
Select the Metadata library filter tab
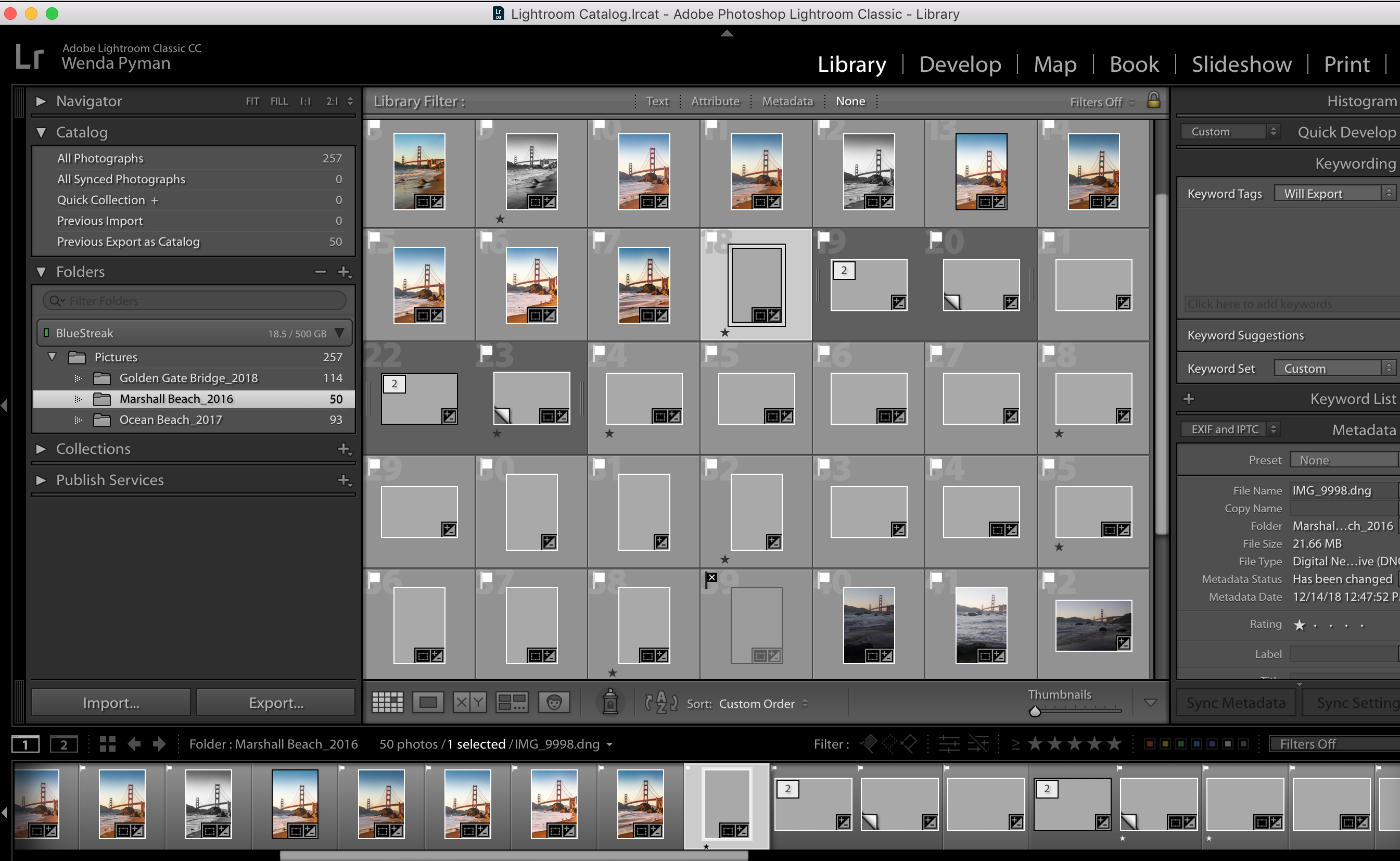[787, 101]
